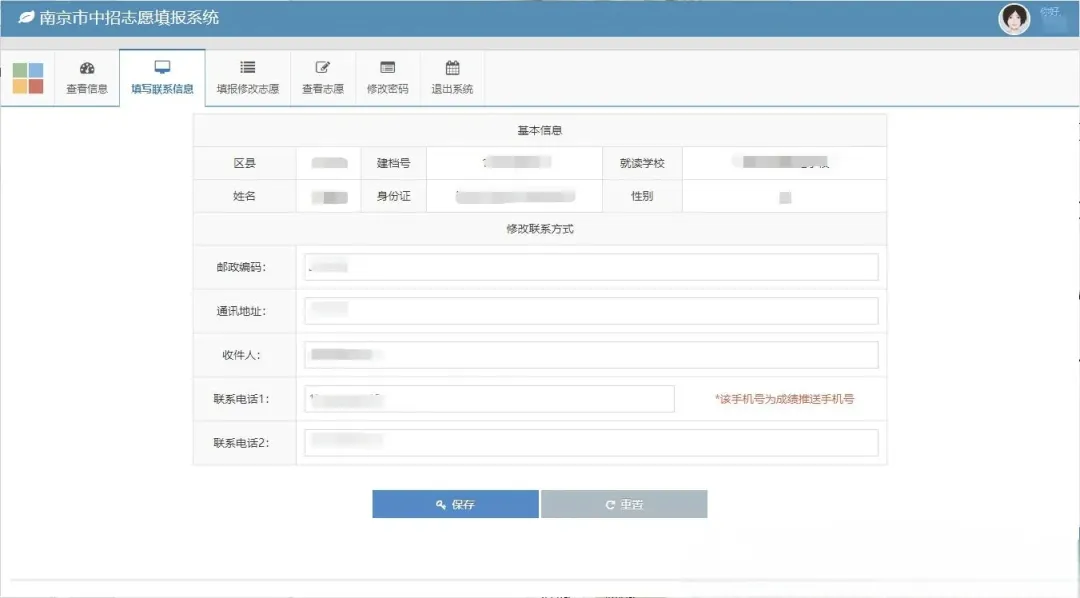The image size is (1080, 598).
Task: Open the 查看信息 dashboard tab
Action: click(x=87, y=78)
